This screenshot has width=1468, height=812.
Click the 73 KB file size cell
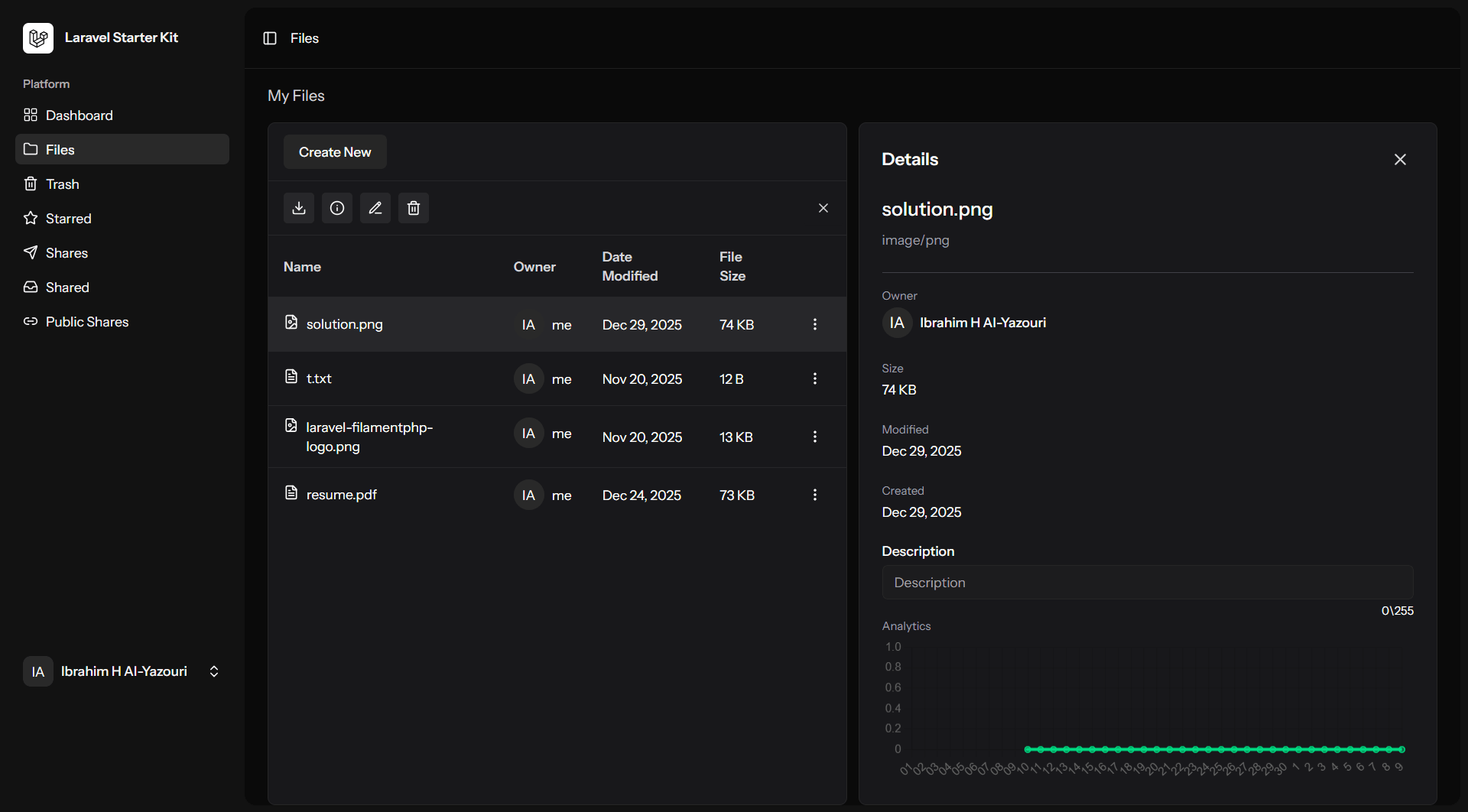(x=736, y=495)
